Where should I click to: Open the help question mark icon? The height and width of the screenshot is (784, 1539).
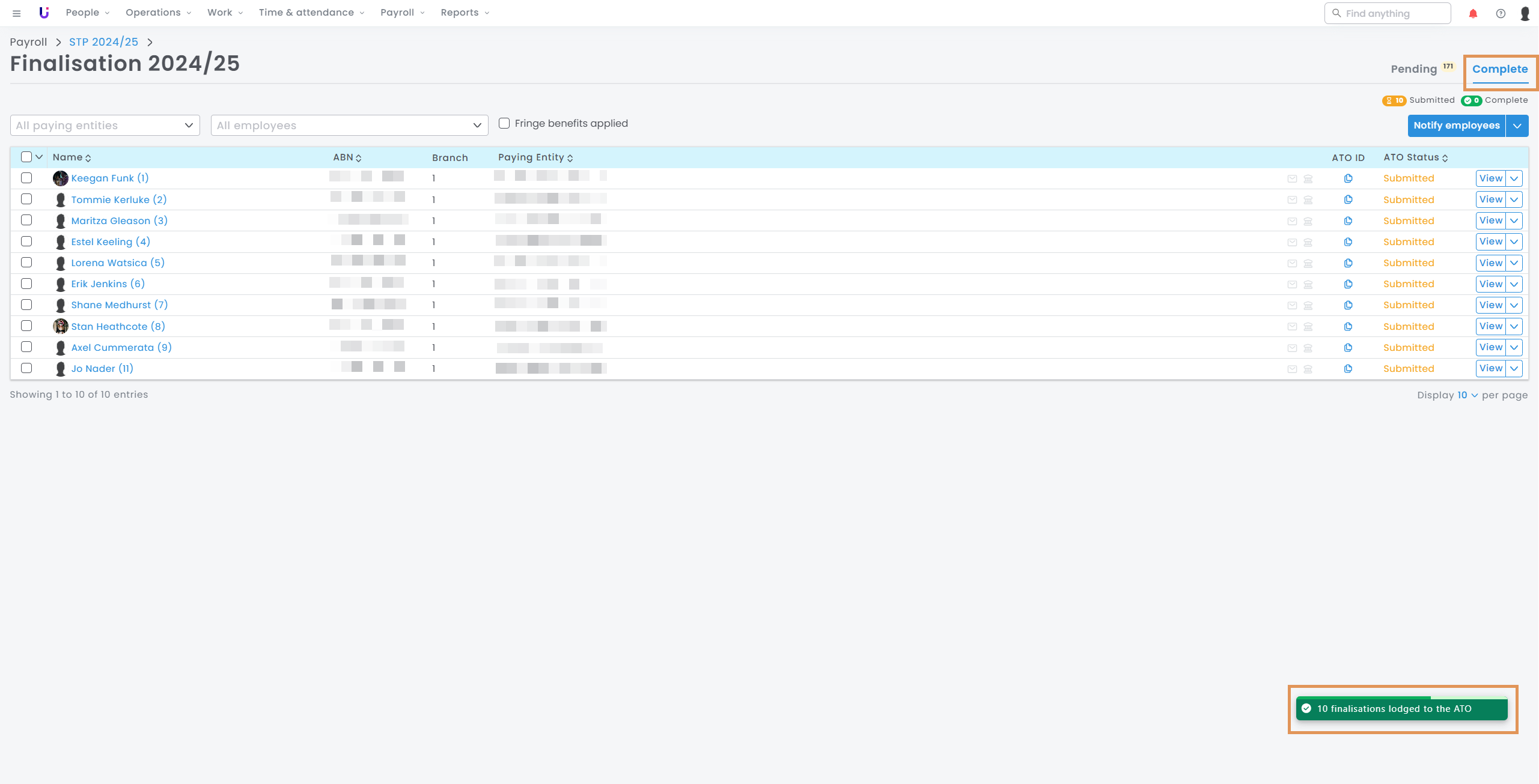point(1501,13)
